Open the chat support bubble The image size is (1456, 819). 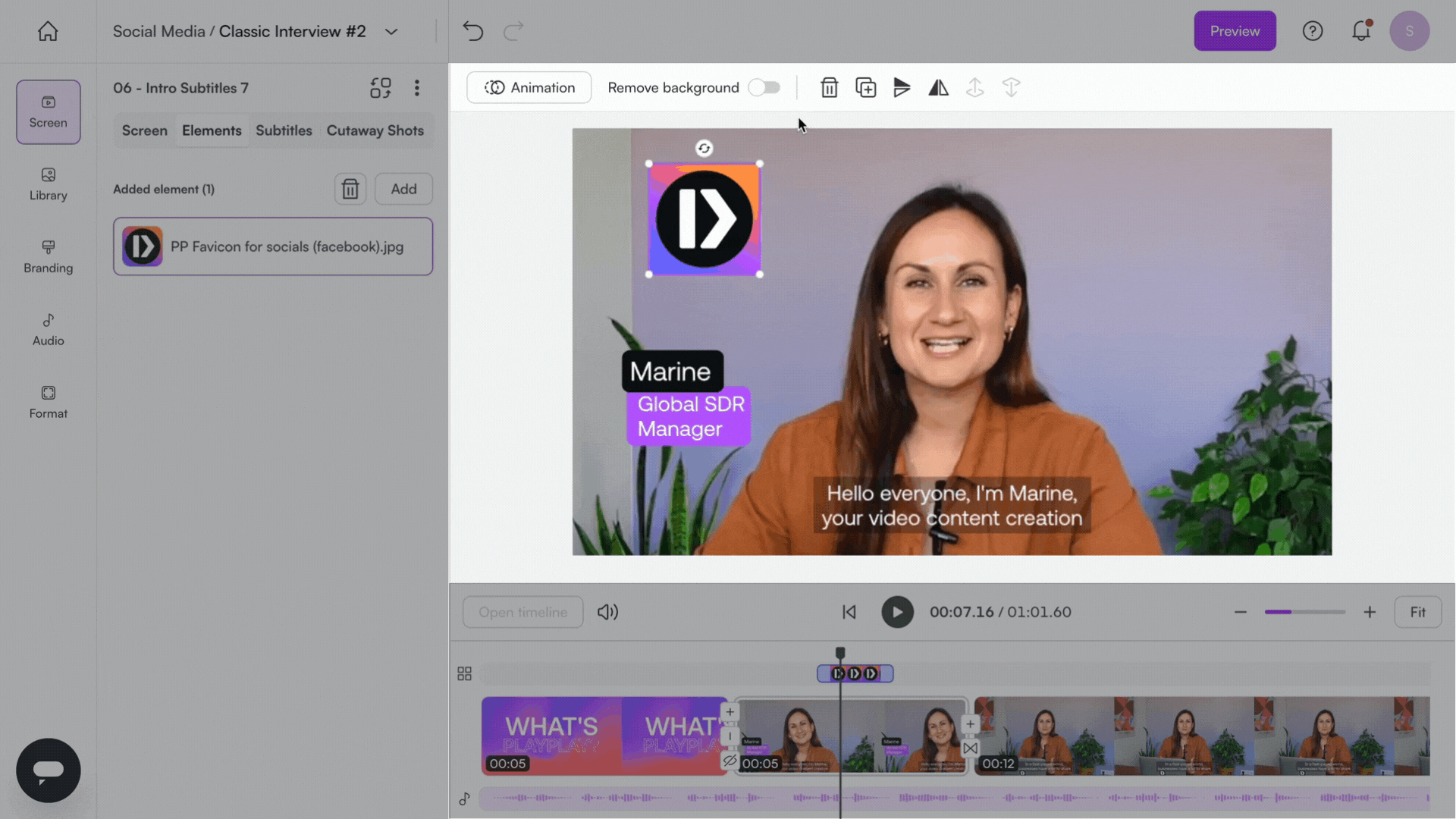coord(48,770)
